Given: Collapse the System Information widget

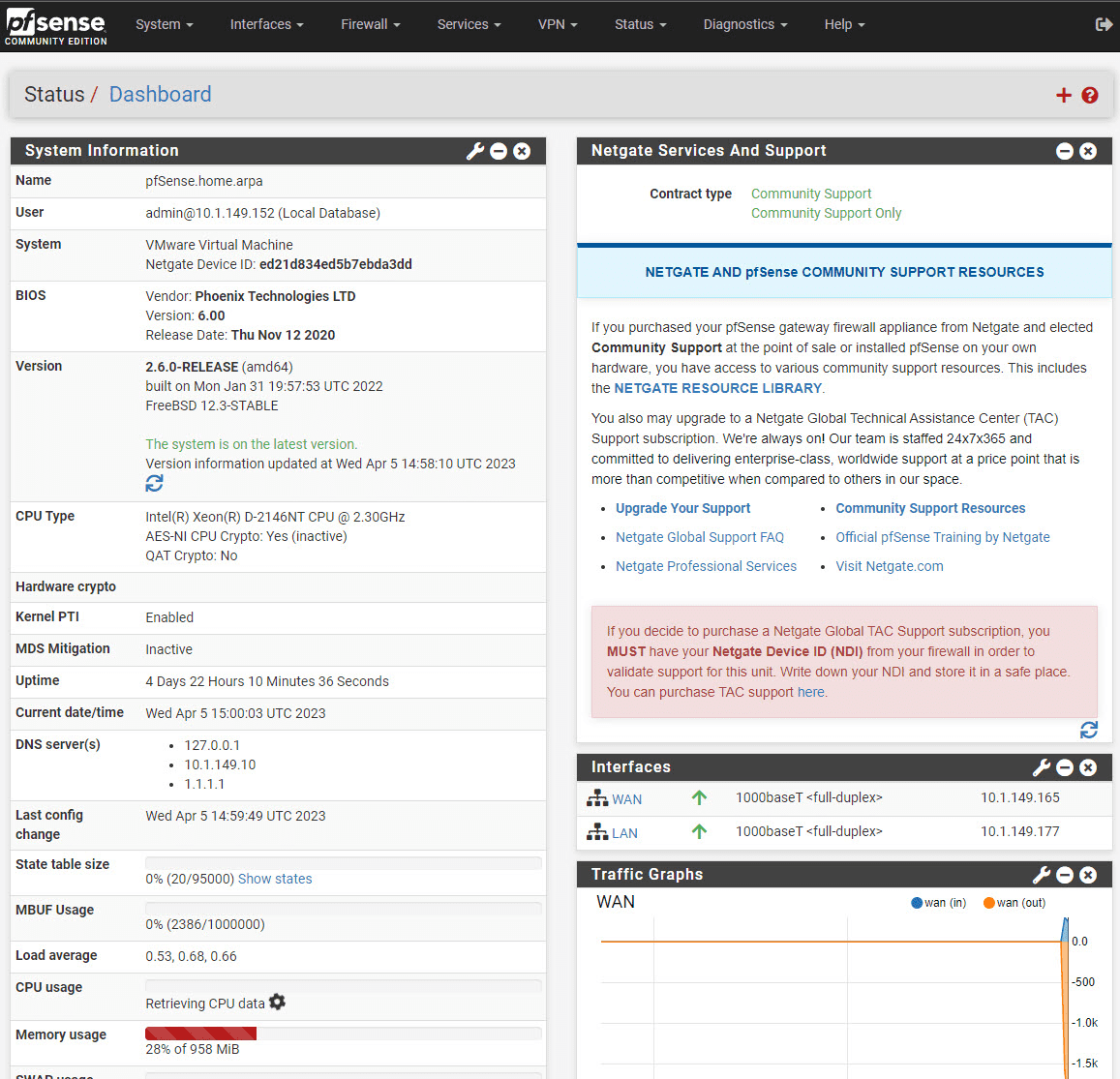Looking at the screenshot, I should (x=499, y=151).
